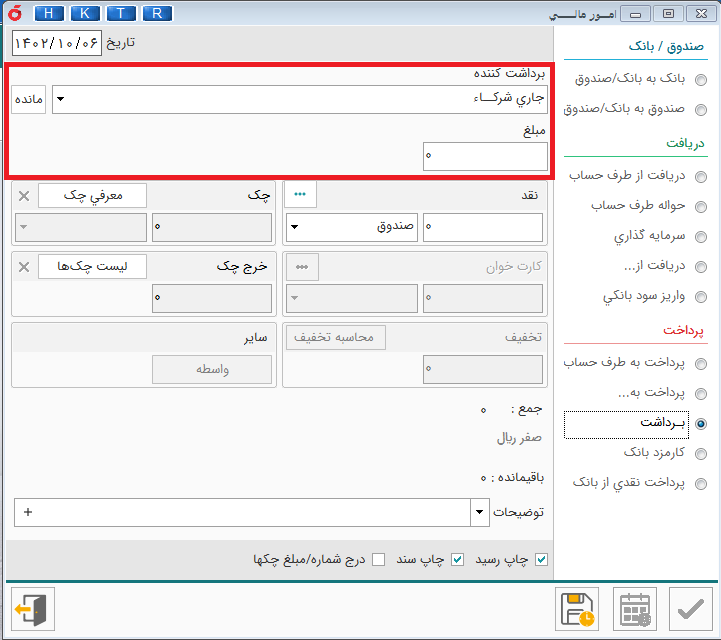The image size is (721, 640).
Task: Click the مانده button
Action: (29, 99)
